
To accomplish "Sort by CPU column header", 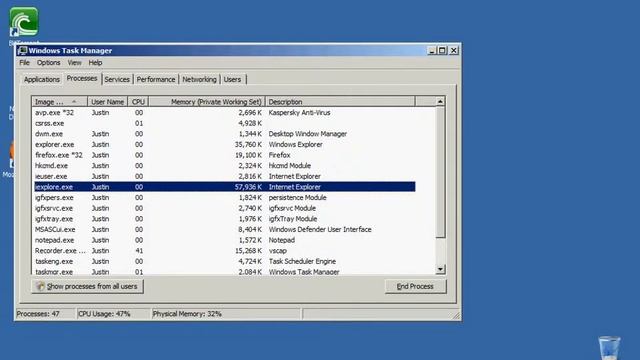I will [x=138, y=102].
